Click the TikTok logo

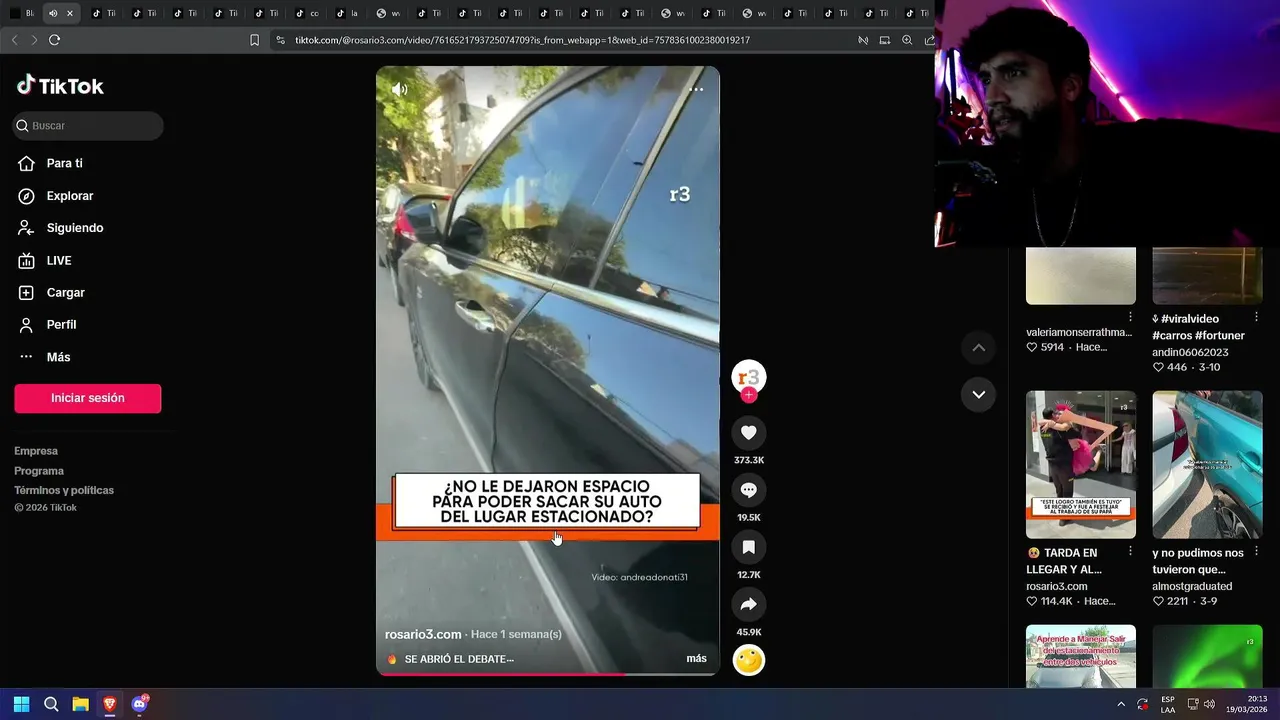60,86
